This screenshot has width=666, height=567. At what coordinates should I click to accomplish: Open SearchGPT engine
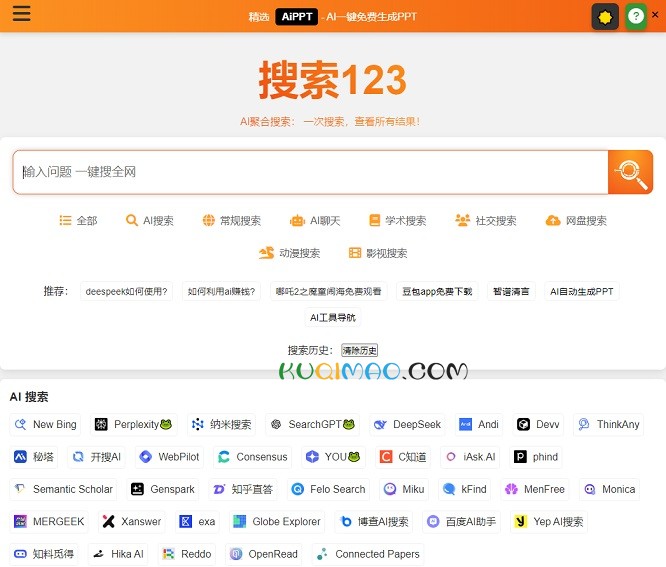312,424
